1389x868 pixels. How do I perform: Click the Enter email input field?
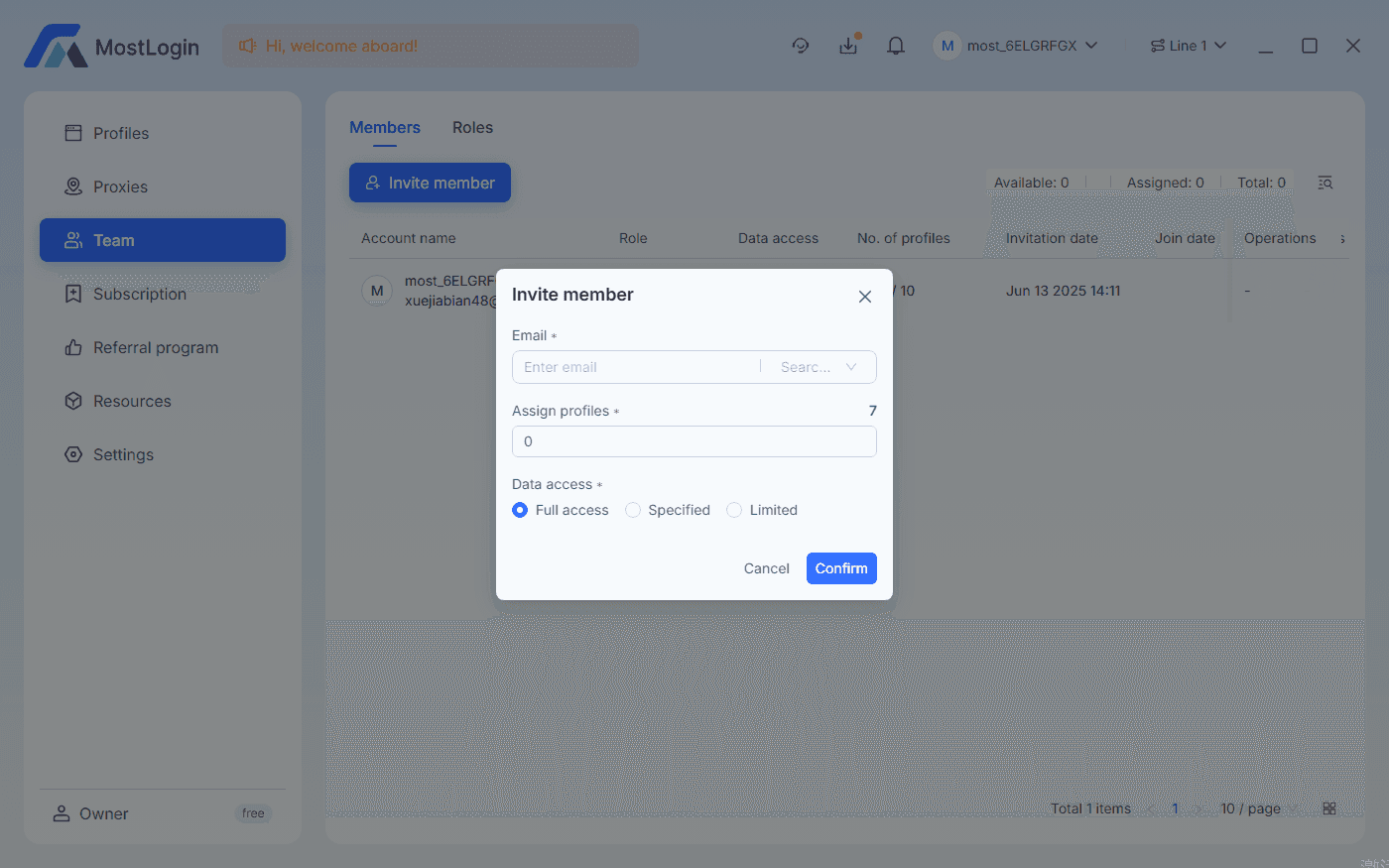point(635,367)
